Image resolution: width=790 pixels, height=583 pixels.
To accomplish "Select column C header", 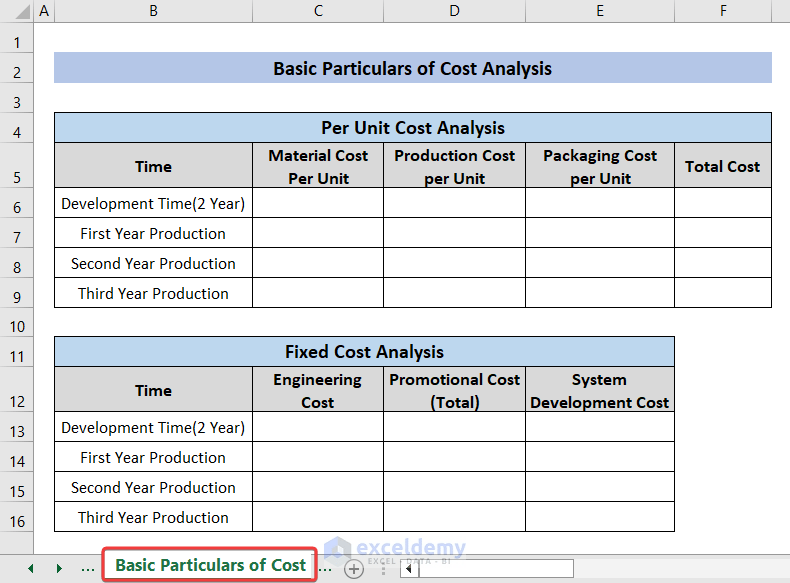I will [318, 11].
